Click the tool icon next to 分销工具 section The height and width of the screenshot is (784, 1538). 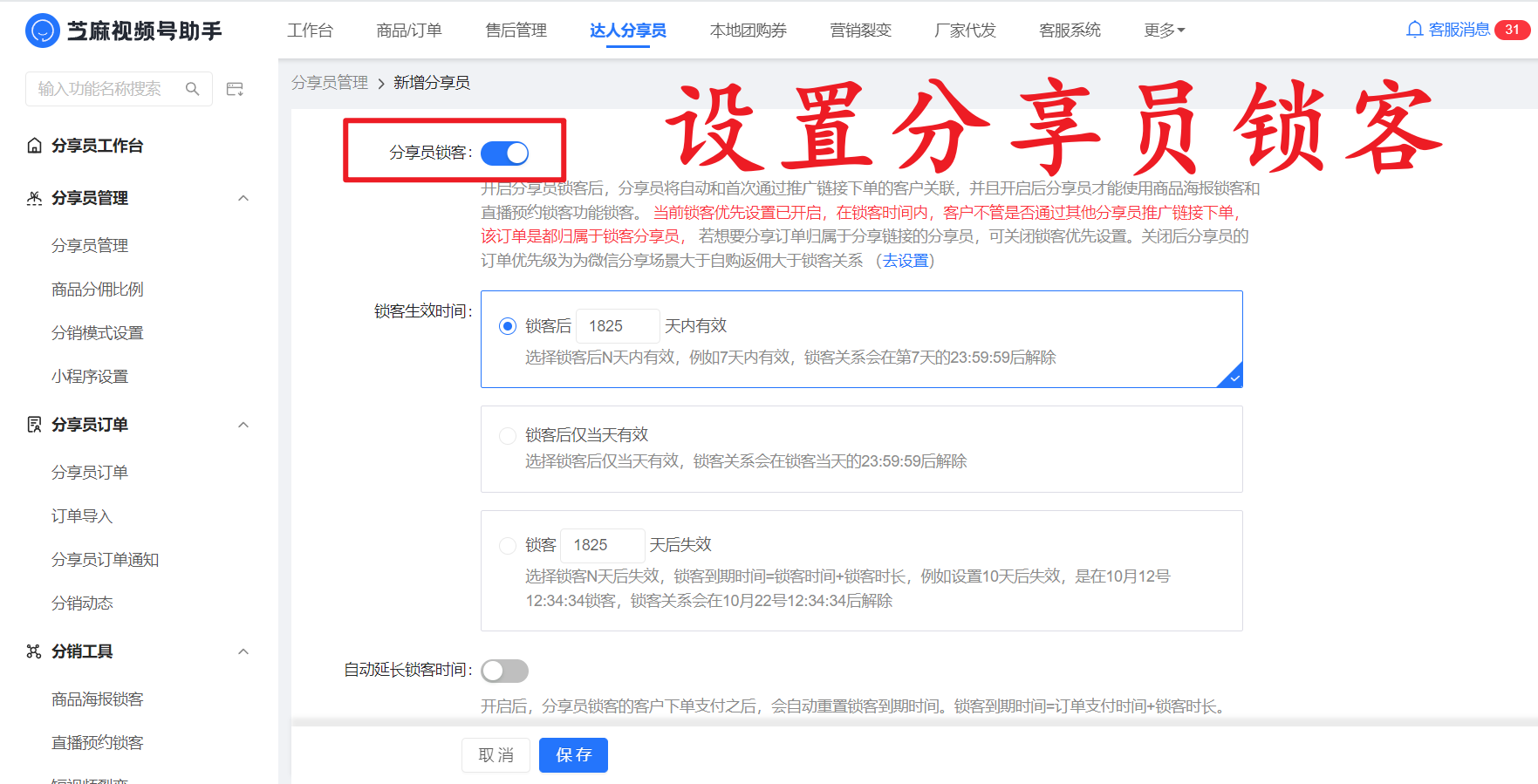coord(34,651)
